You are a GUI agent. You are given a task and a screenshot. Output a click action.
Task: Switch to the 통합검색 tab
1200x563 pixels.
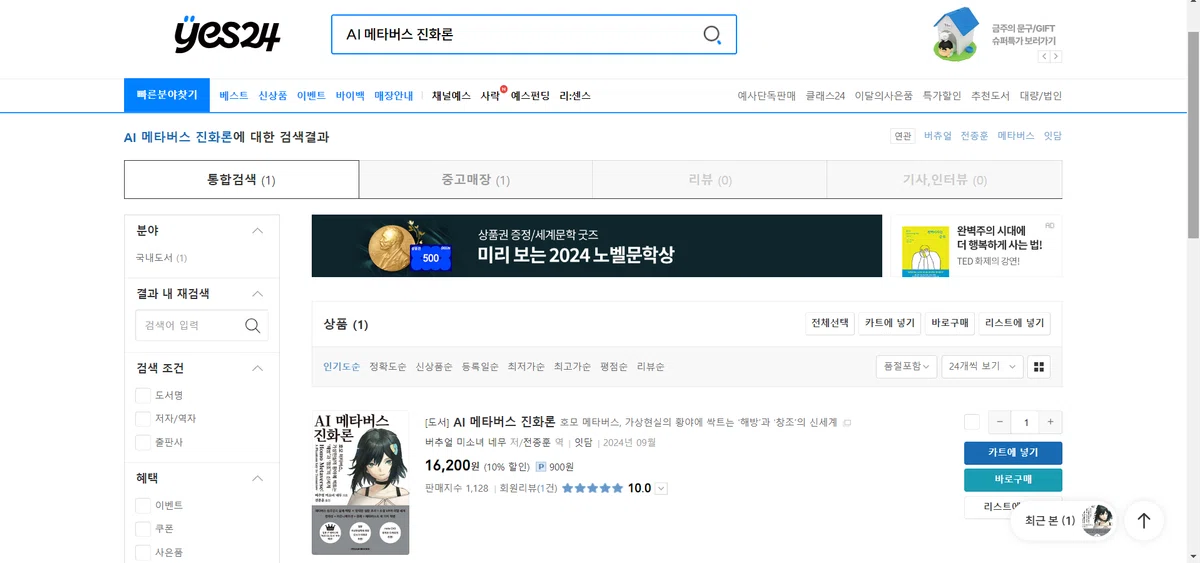(x=241, y=180)
